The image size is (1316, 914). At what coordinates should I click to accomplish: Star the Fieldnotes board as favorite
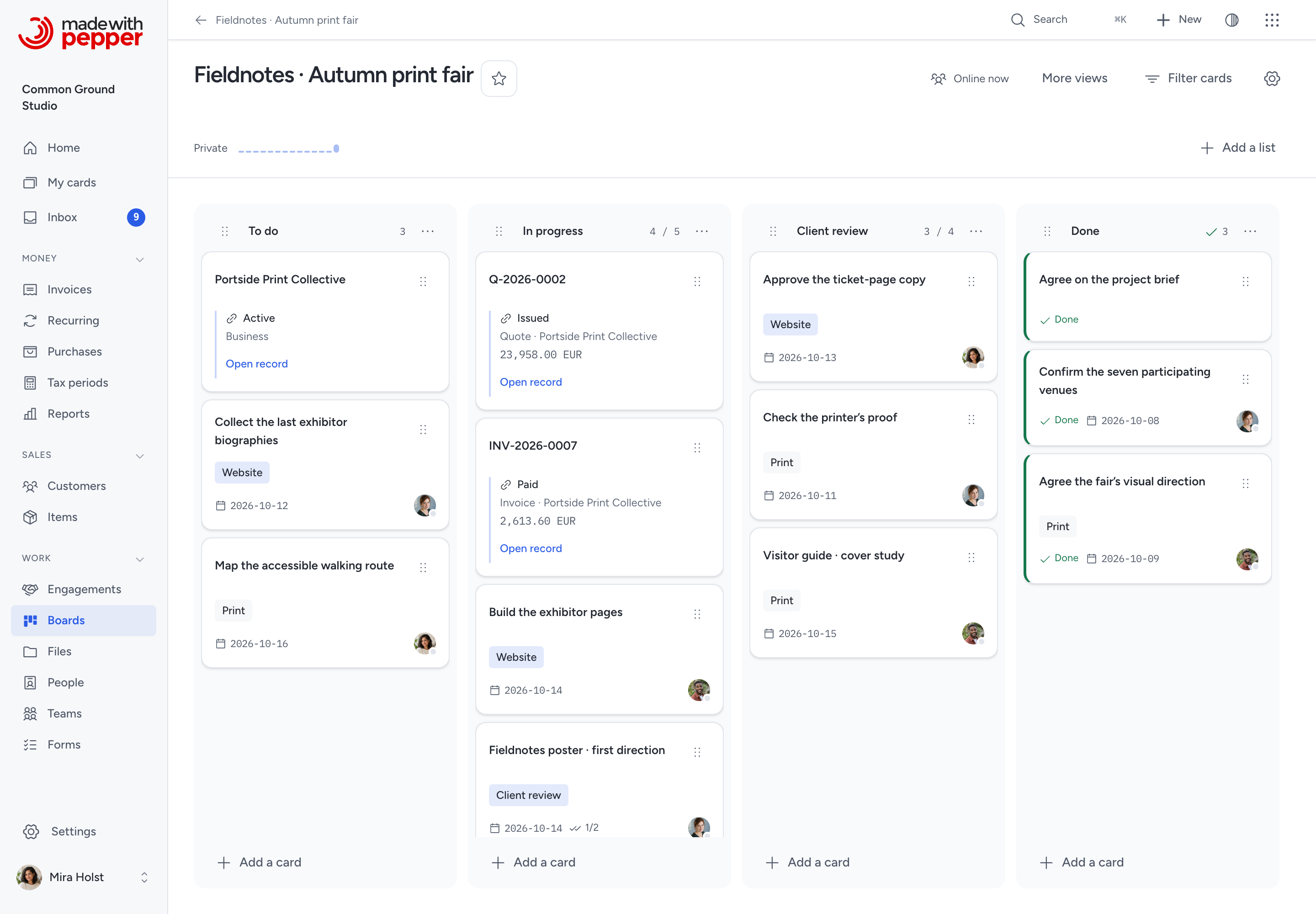click(498, 79)
